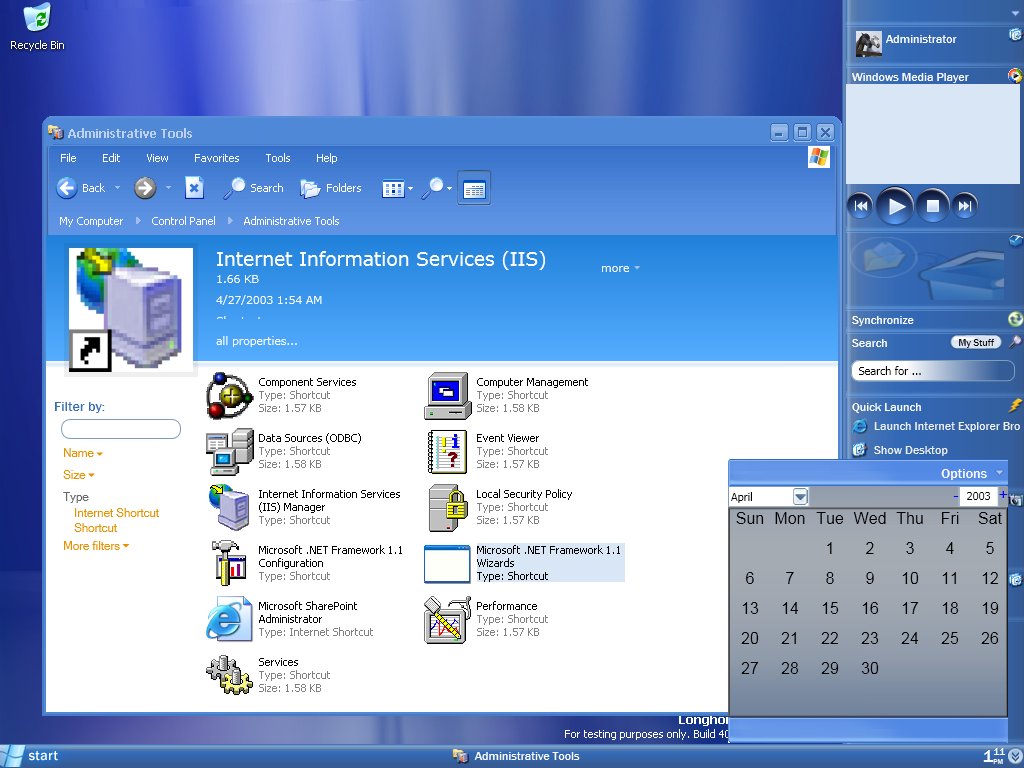Select April 15 in the calendar
The width and height of the screenshot is (1024, 768).
coord(829,608)
